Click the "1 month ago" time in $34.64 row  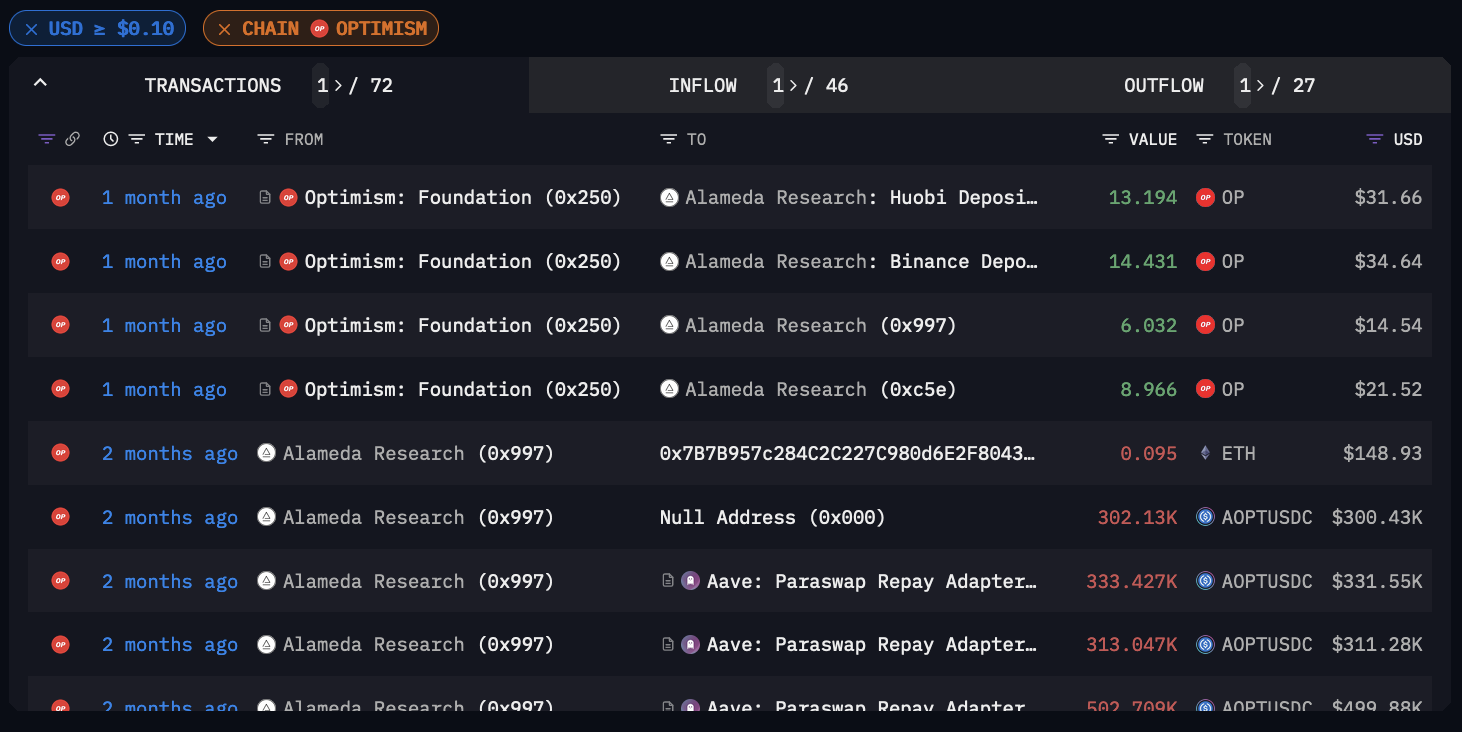[x=164, y=262]
